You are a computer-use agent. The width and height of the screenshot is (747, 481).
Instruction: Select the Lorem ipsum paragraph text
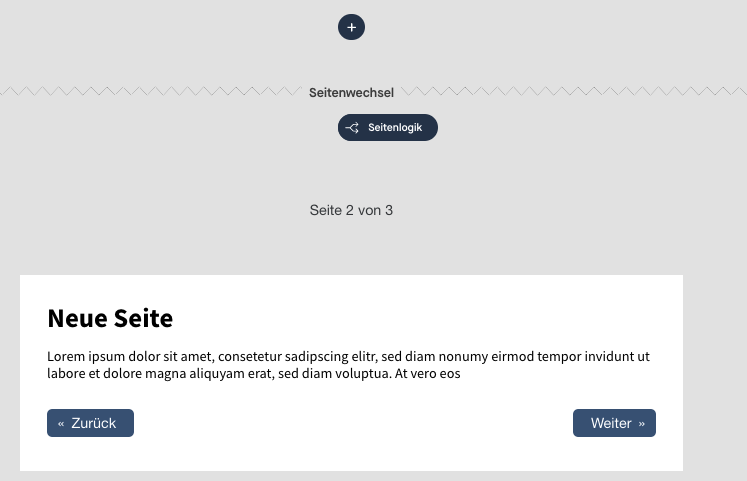[x=348, y=365]
